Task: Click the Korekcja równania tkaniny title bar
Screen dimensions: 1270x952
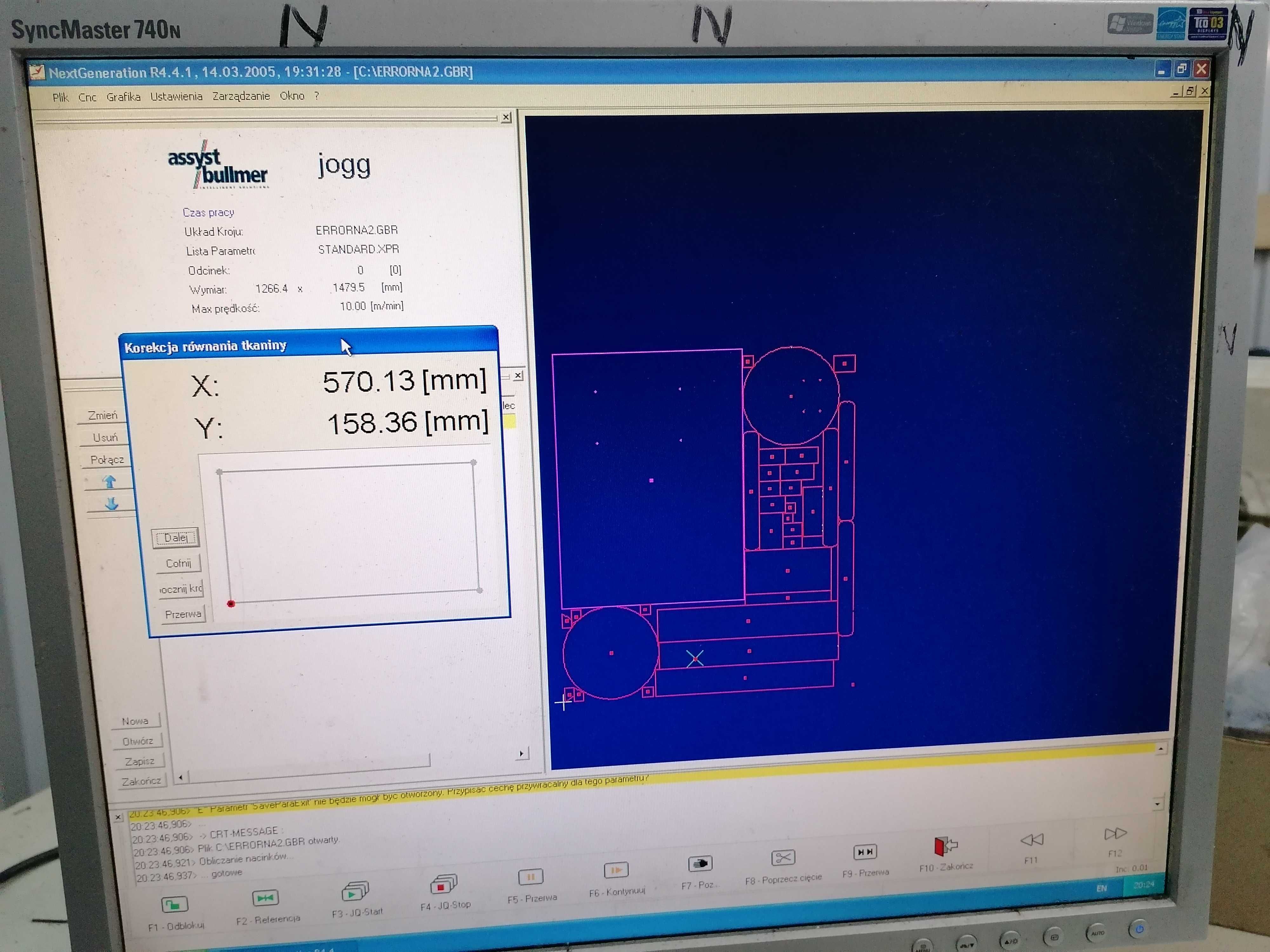Action: click(x=308, y=343)
